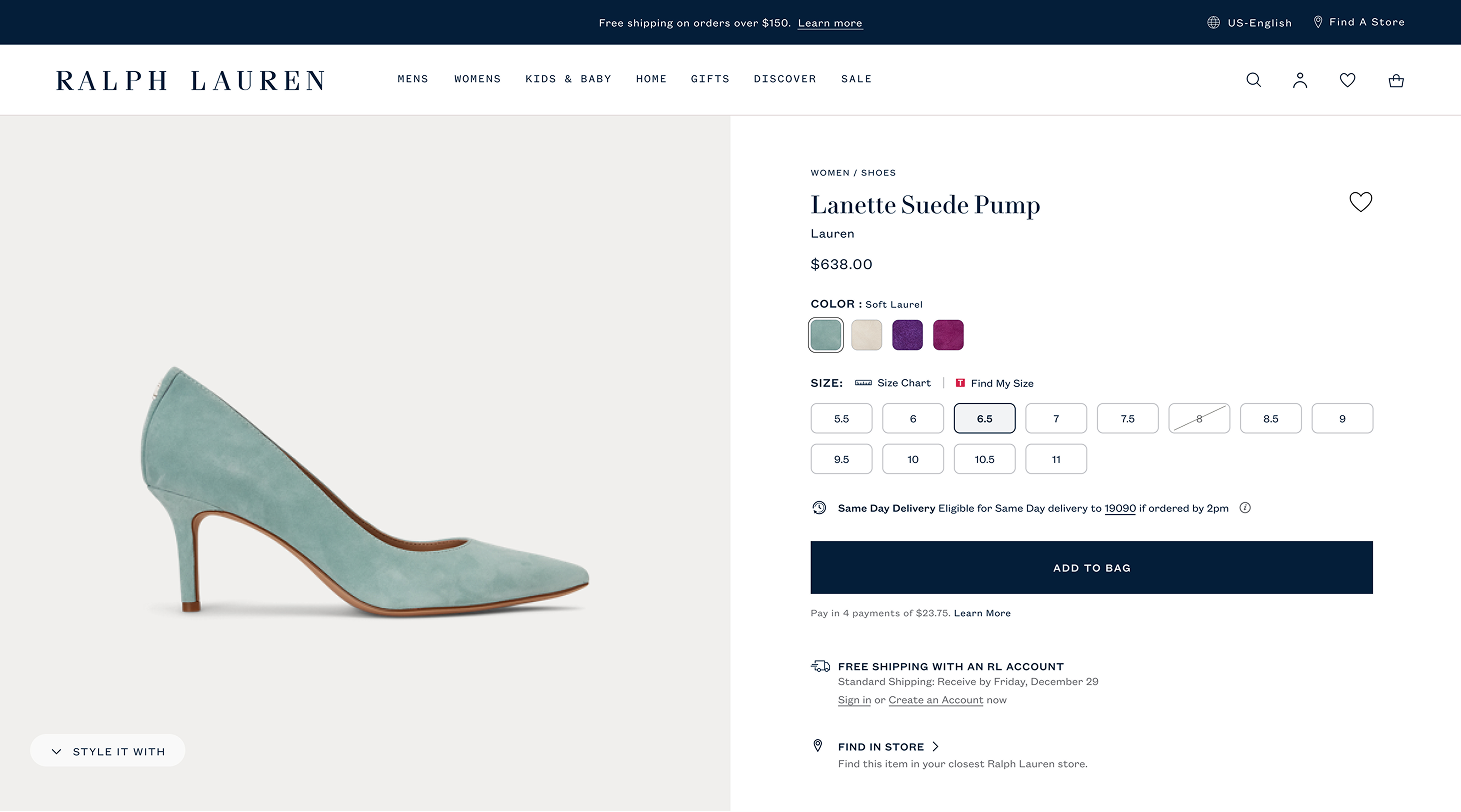The height and width of the screenshot is (812, 1461).
Task: Click the Create an Account link
Action: click(936, 700)
